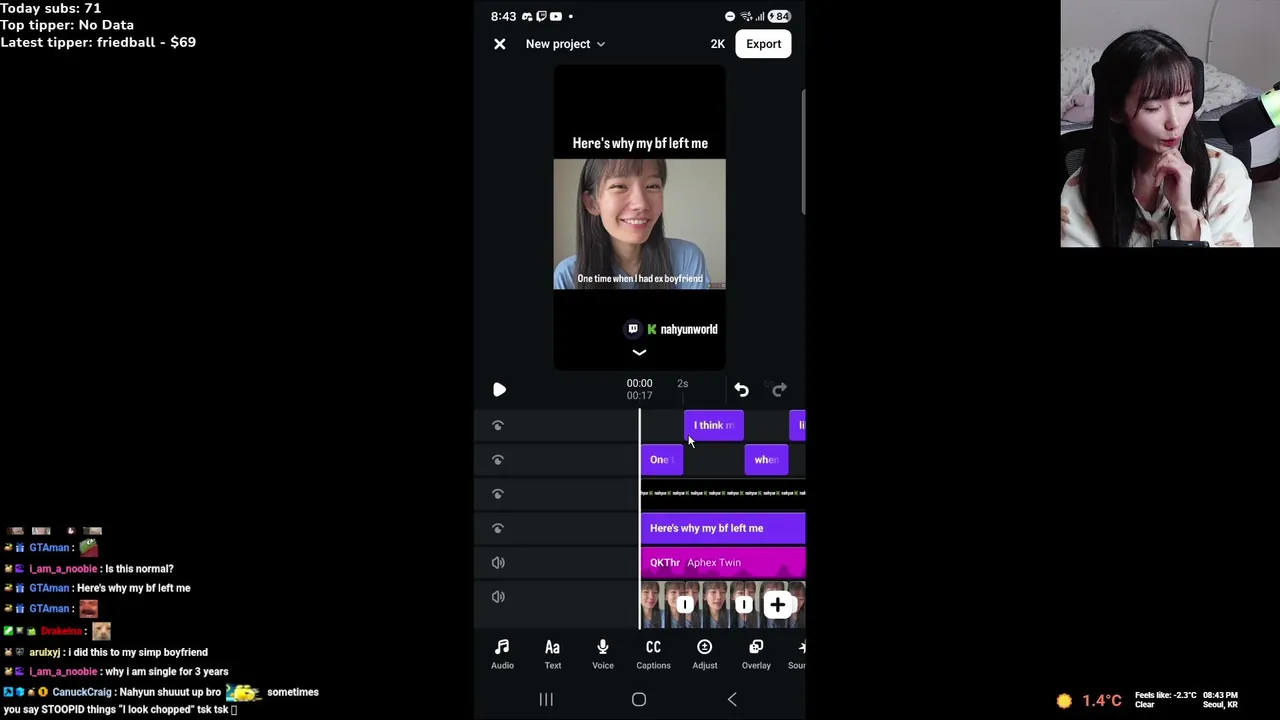This screenshot has height=720, width=1280.
Task: Click CanuckCraig's username in chat
Action: tap(82, 692)
